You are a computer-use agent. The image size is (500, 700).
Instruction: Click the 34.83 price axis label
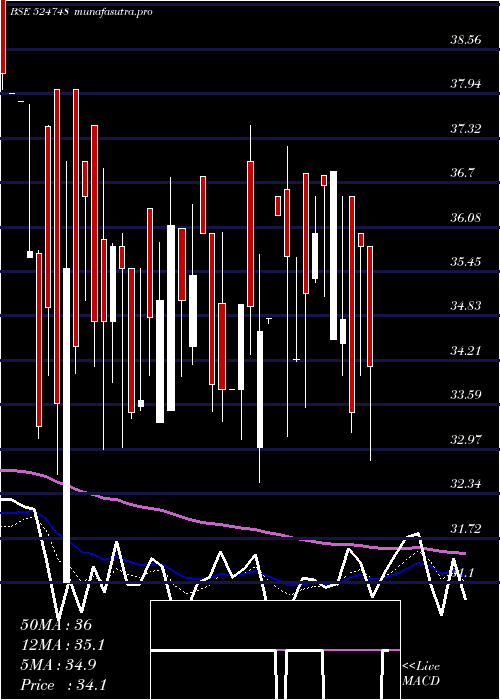tap(466, 306)
